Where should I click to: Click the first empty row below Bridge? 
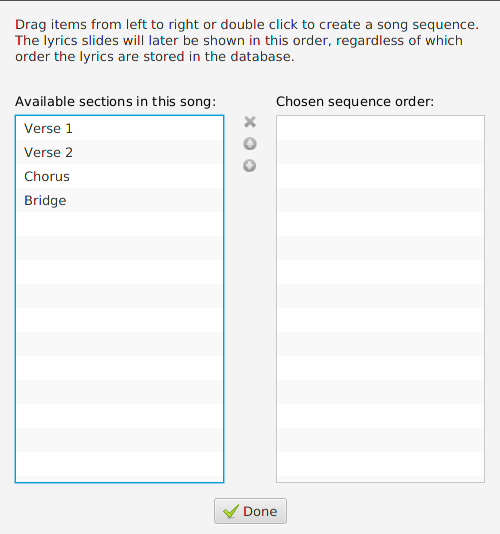point(120,224)
